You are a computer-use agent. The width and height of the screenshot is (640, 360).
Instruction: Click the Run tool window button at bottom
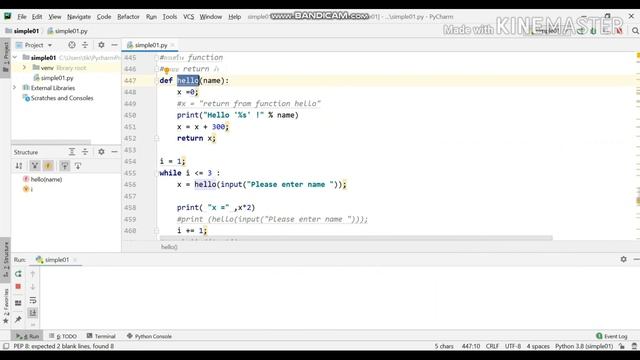click(27, 336)
